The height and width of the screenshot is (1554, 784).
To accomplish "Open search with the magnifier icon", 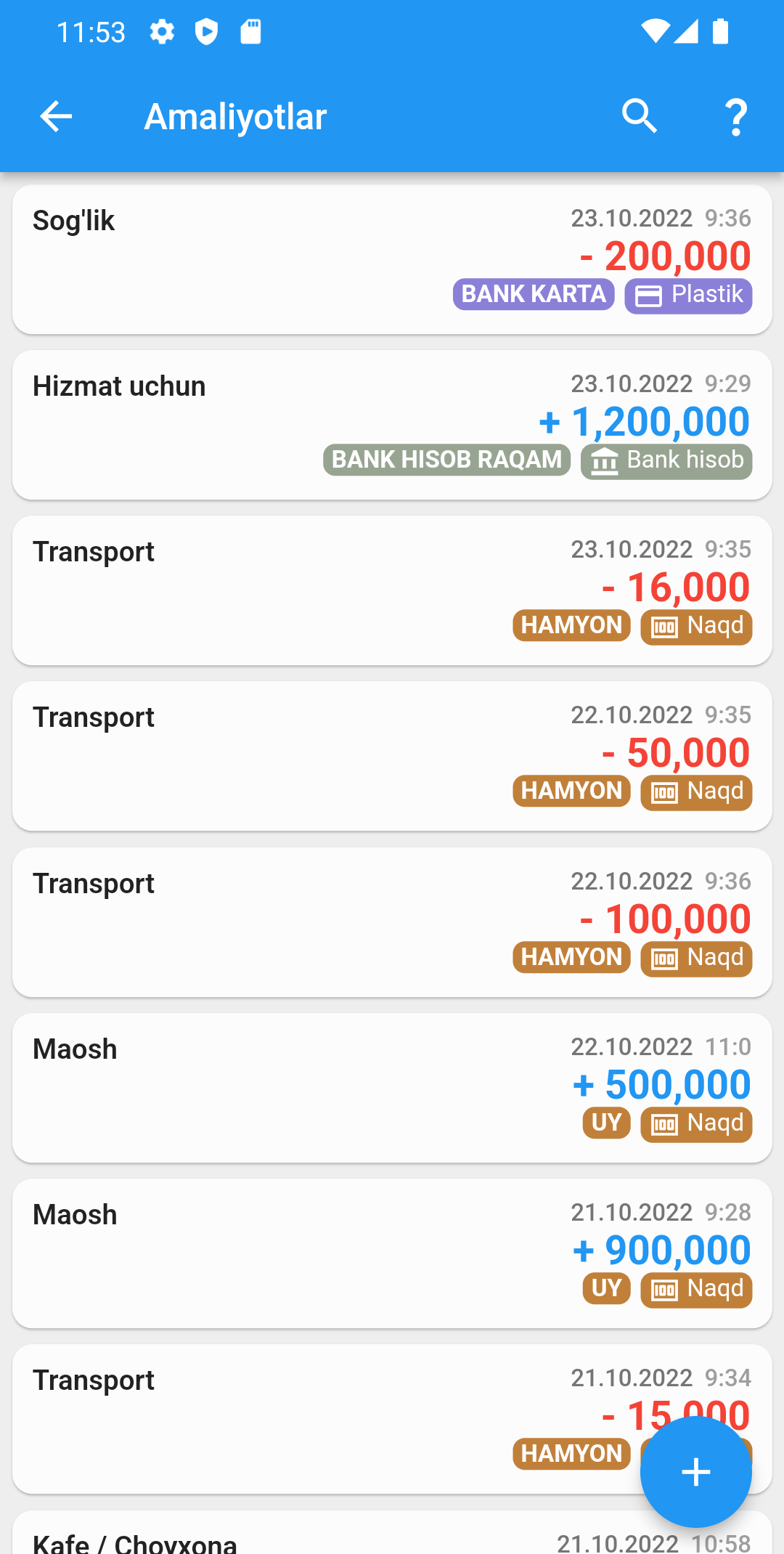I will 640,116.
